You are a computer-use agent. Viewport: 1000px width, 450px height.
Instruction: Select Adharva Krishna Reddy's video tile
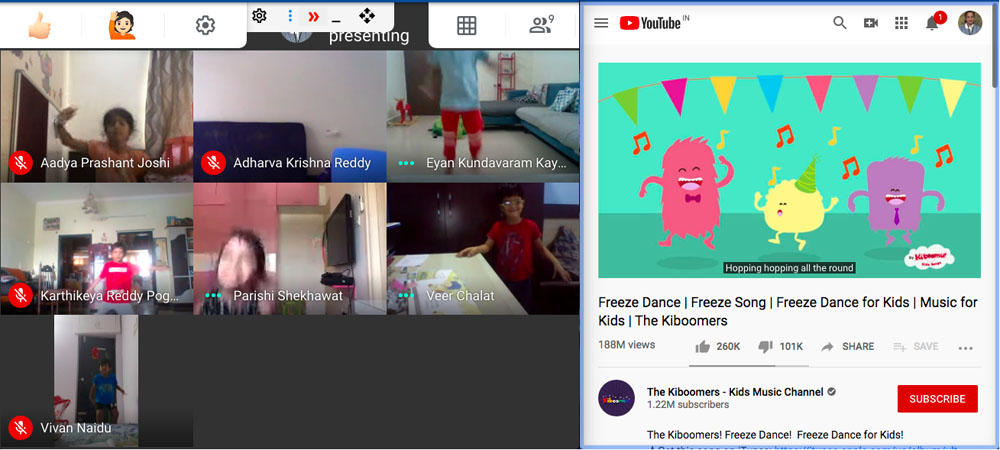click(290, 117)
